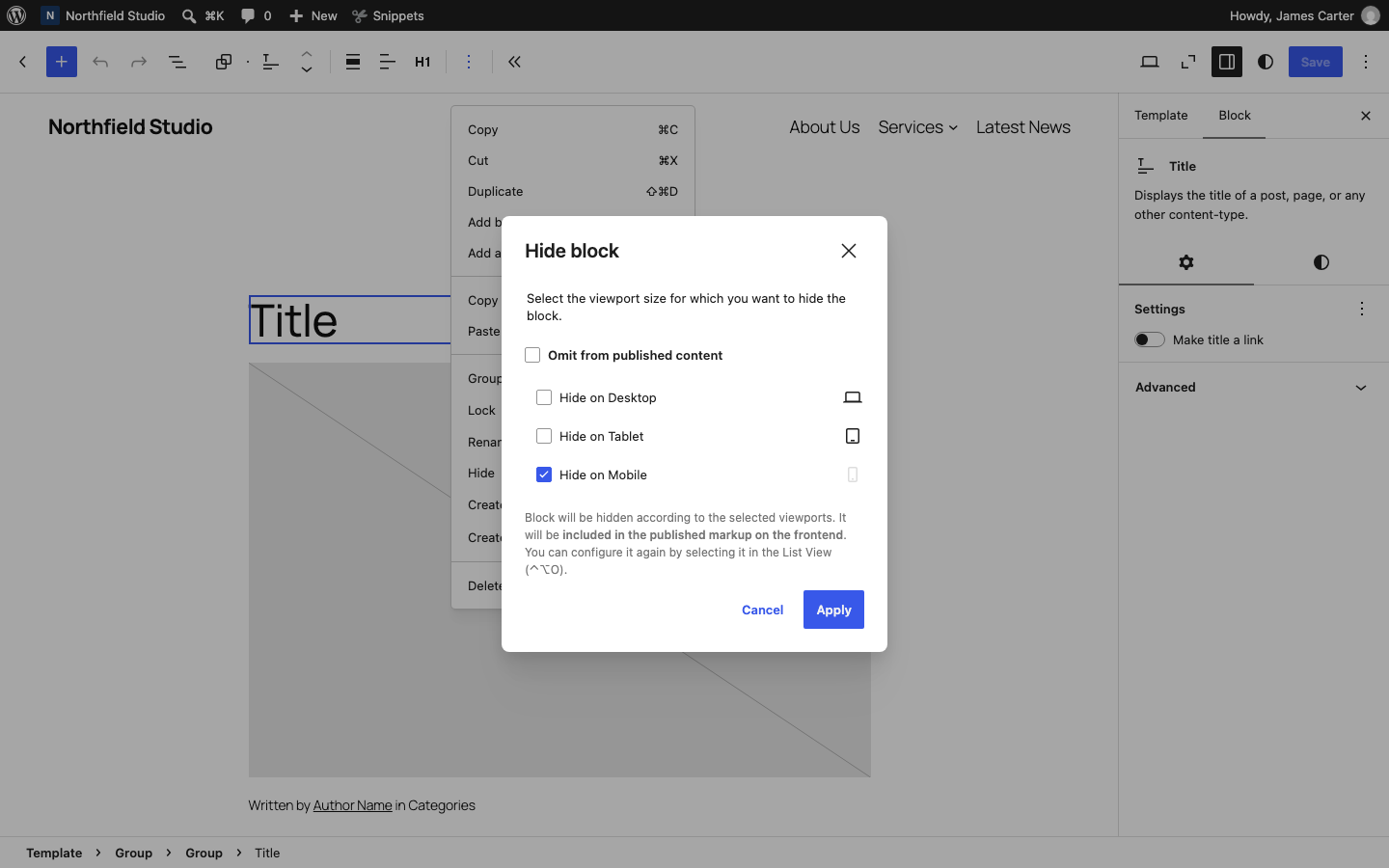Screen dimensions: 1389x868
Task: Change heading level H1
Action: pos(422,62)
